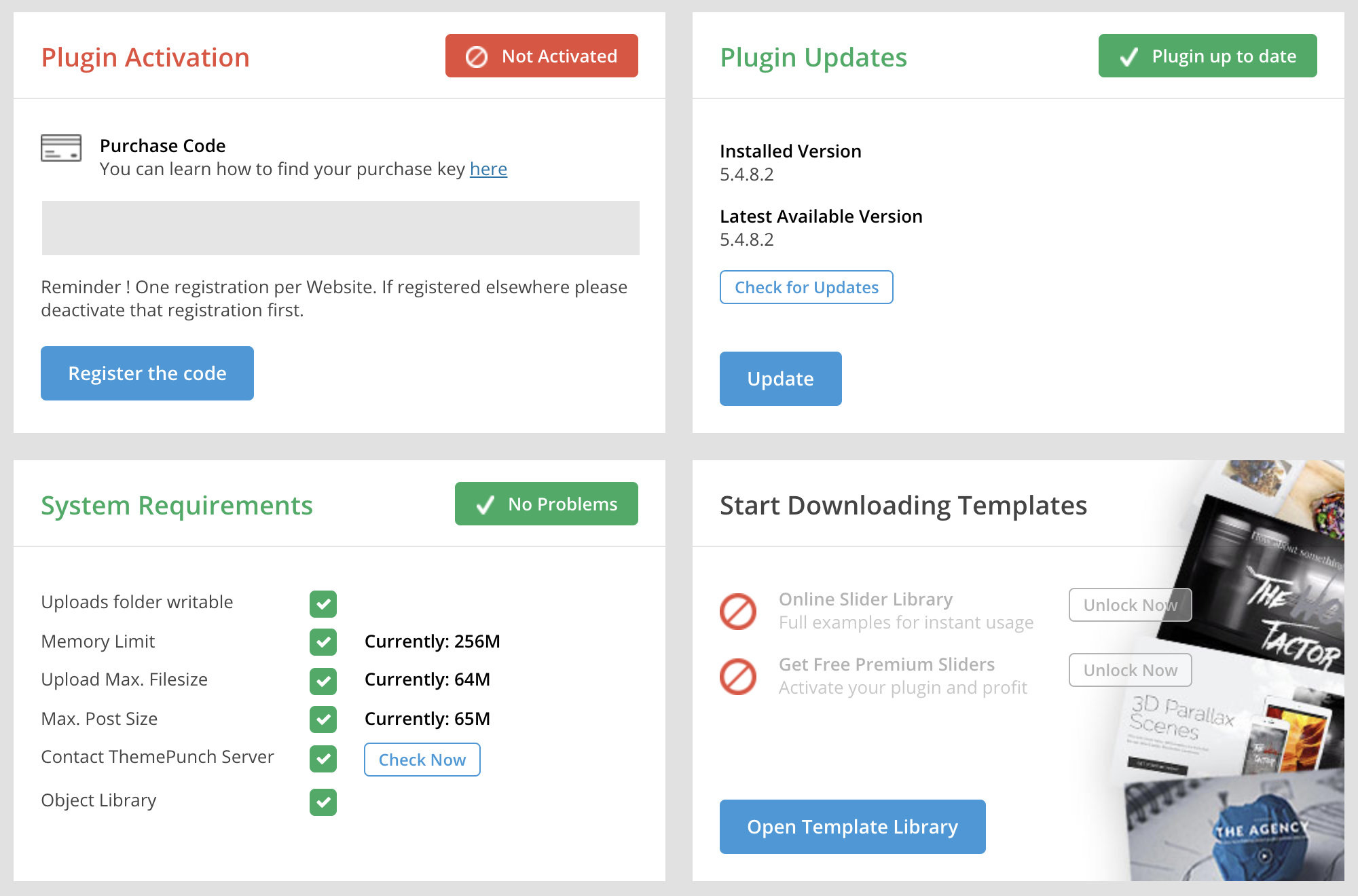Viewport: 1358px width, 896px height.
Task: Click the Plugin up to date badge
Action: [x=1207, y=56]
